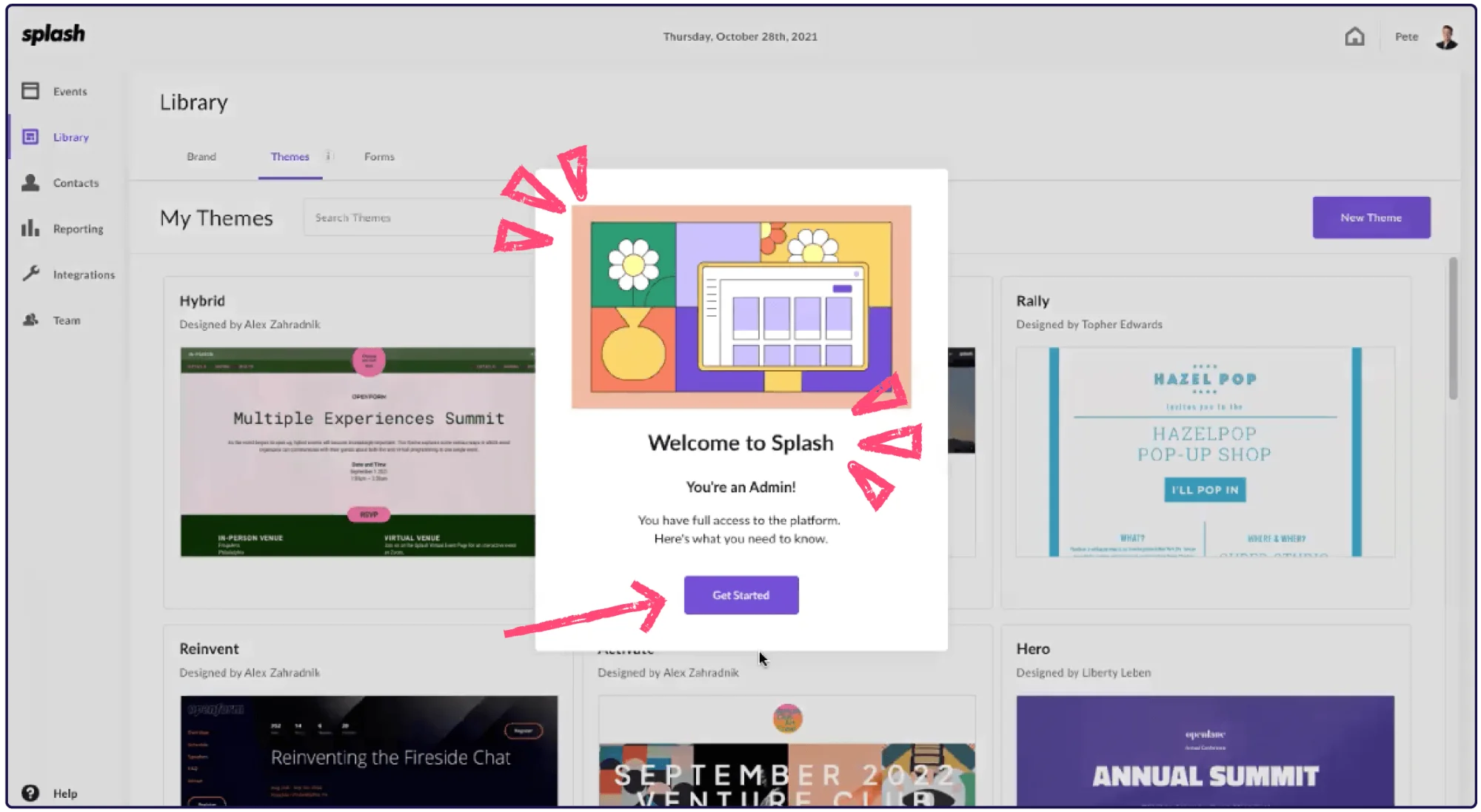
Task: Click the Team people icon
Action: (x=30, y=320)
